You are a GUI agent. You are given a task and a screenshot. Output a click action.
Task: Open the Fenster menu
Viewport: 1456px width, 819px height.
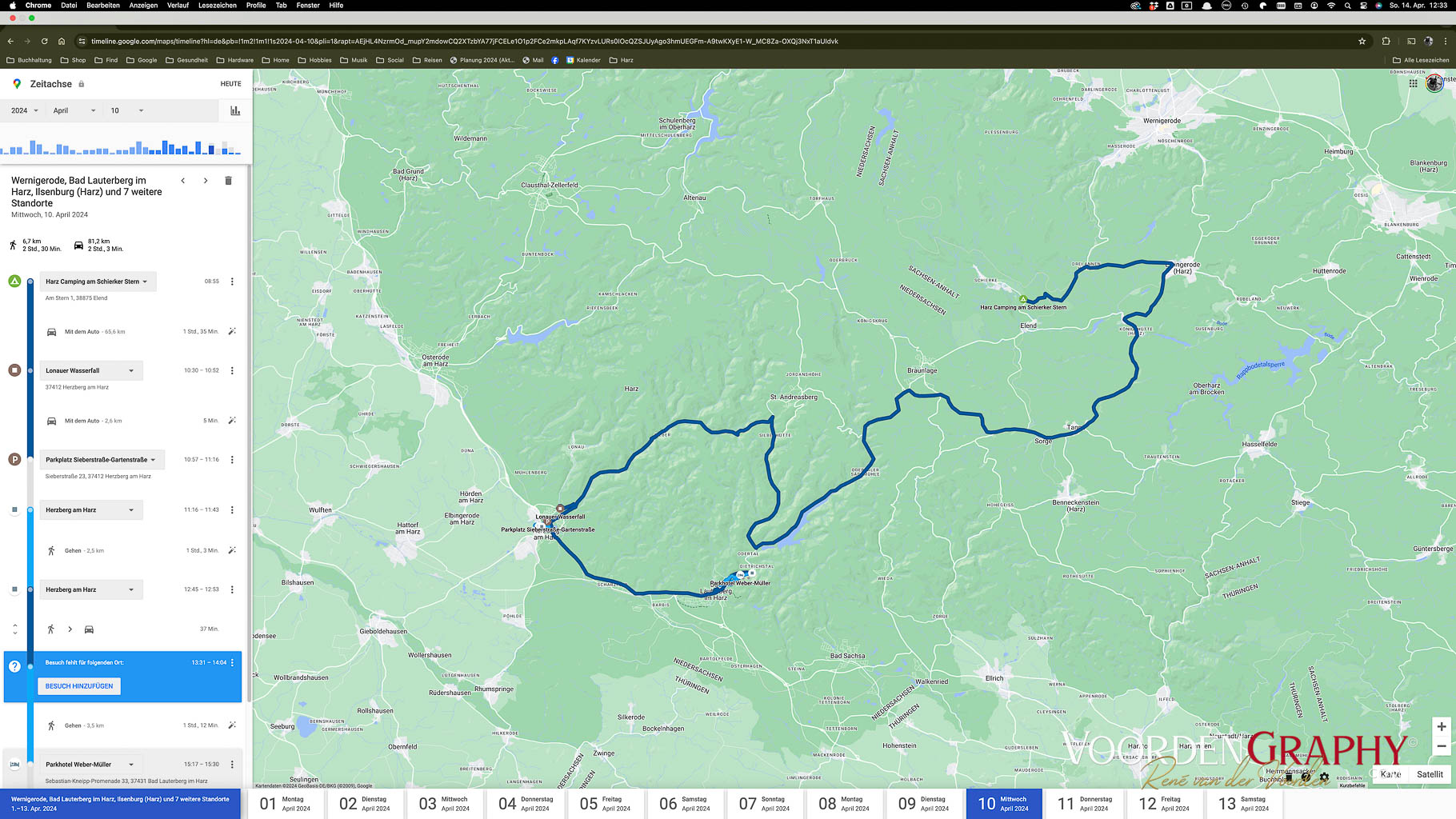click(308, 5)
